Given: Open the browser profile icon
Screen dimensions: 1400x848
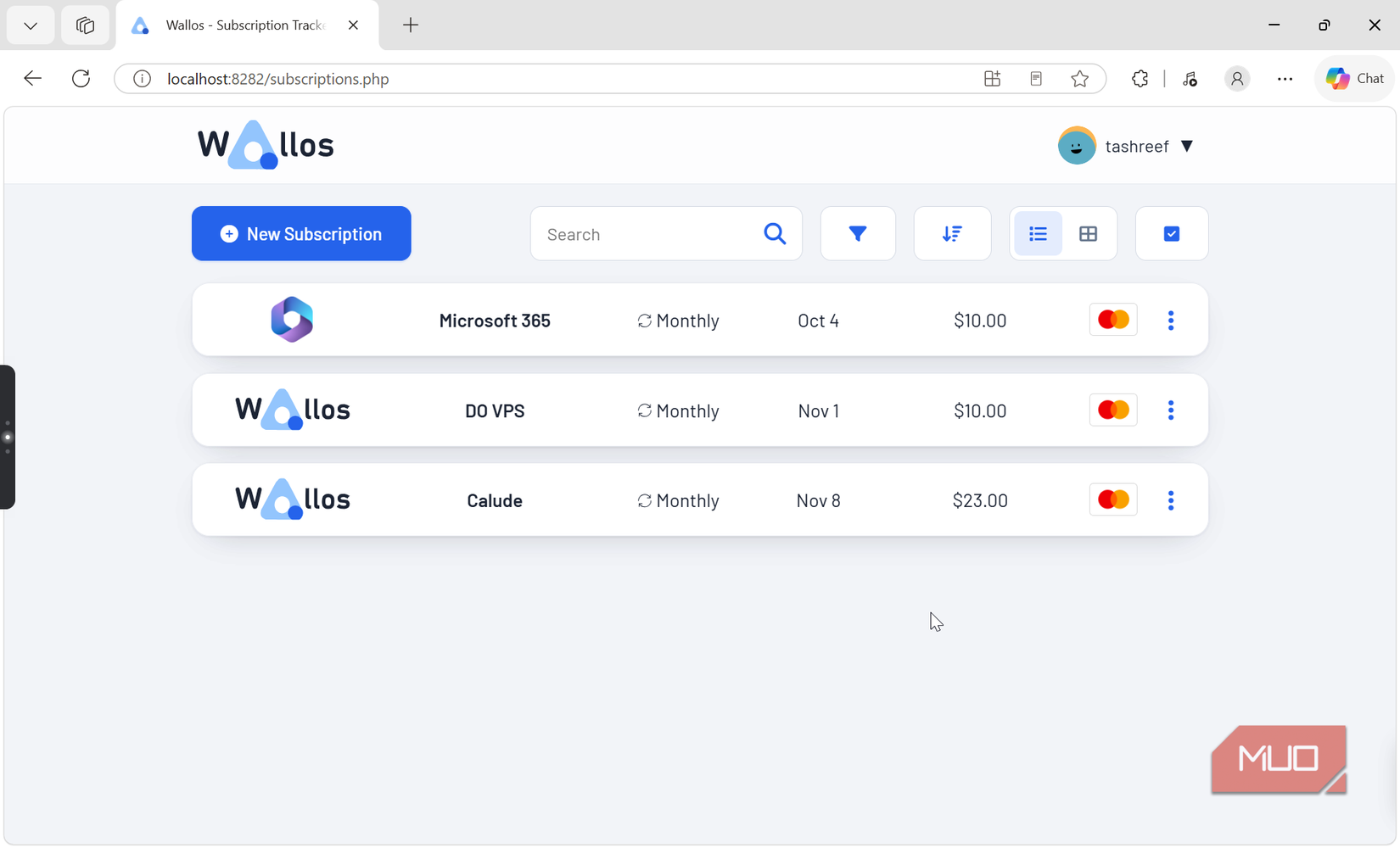Looking at the screenshot, I should 1237,79.
